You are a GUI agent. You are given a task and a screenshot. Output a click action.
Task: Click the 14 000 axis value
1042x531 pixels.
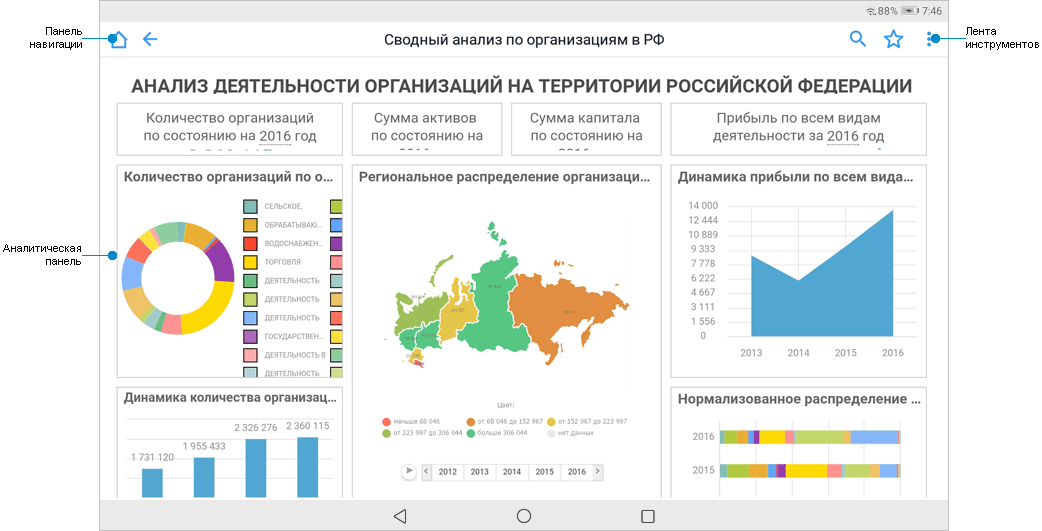[702, 205]
